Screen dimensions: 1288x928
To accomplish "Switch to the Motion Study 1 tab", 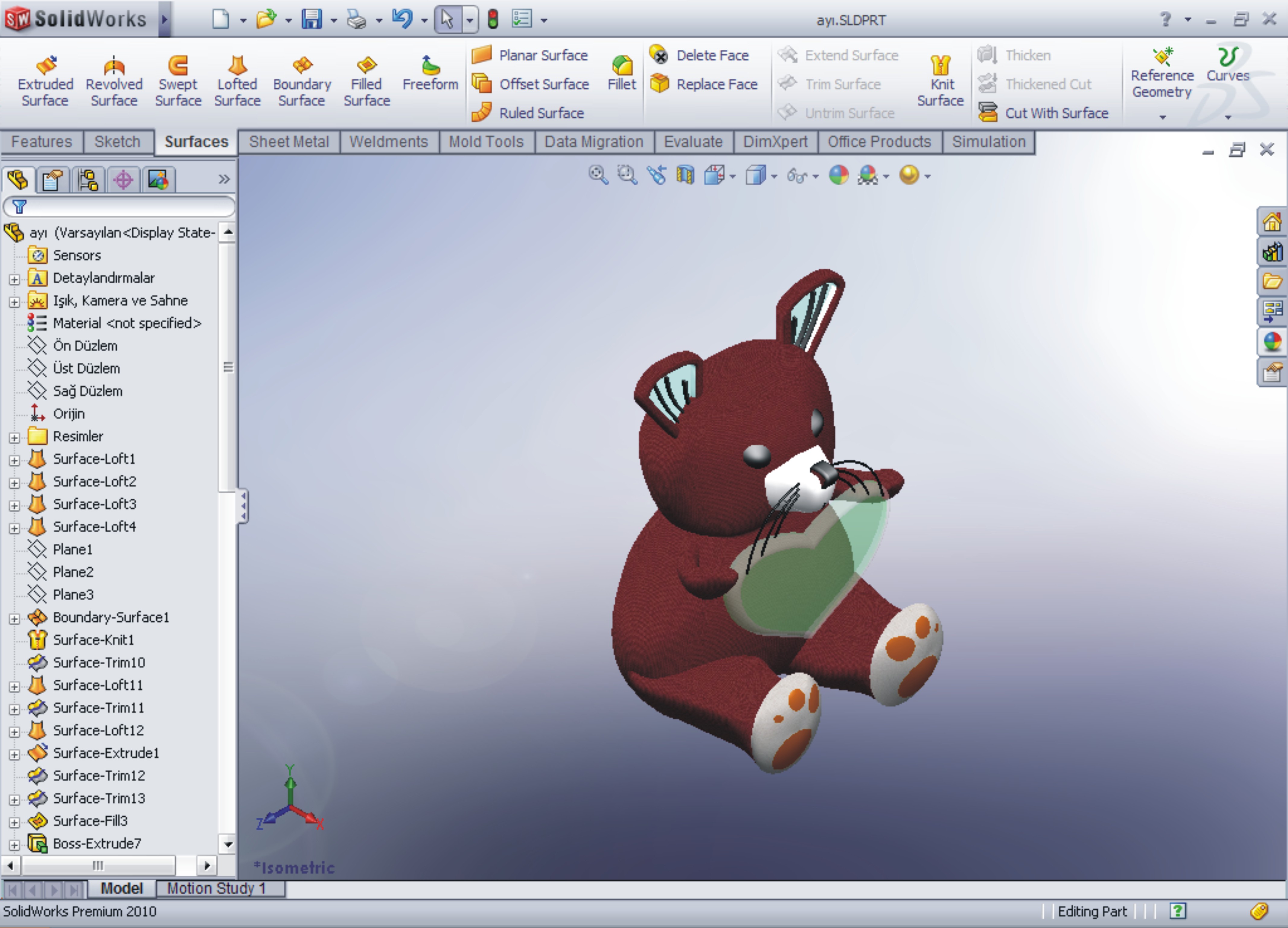I will (x=216, y=888).
